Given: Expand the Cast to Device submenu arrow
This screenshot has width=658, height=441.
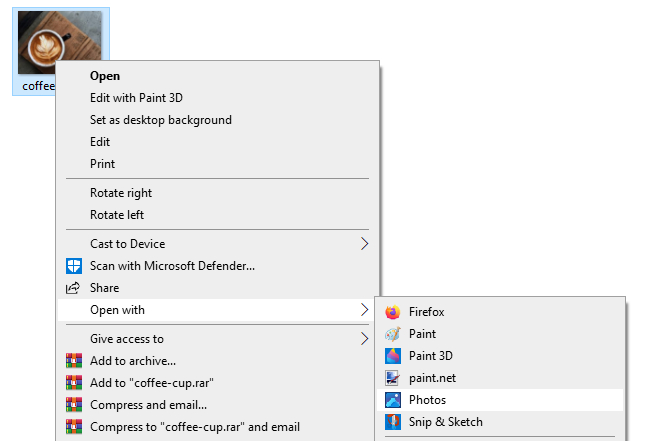Looking at the screenshot, I should click(364, 244).
